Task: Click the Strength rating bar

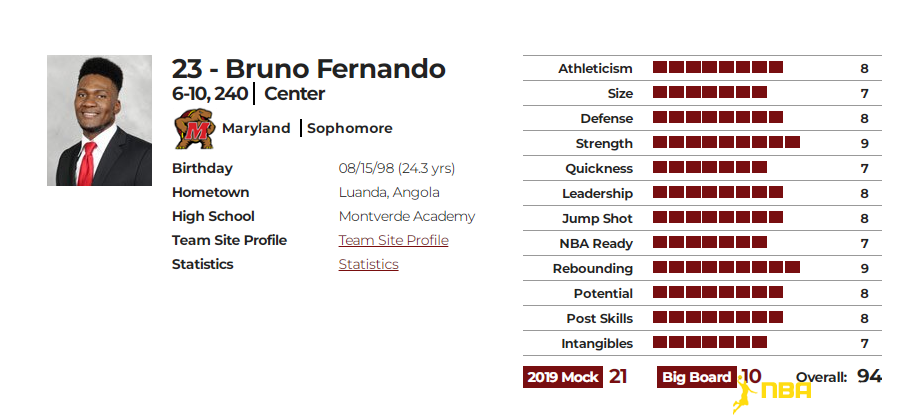Action: (x=726, y=142)
